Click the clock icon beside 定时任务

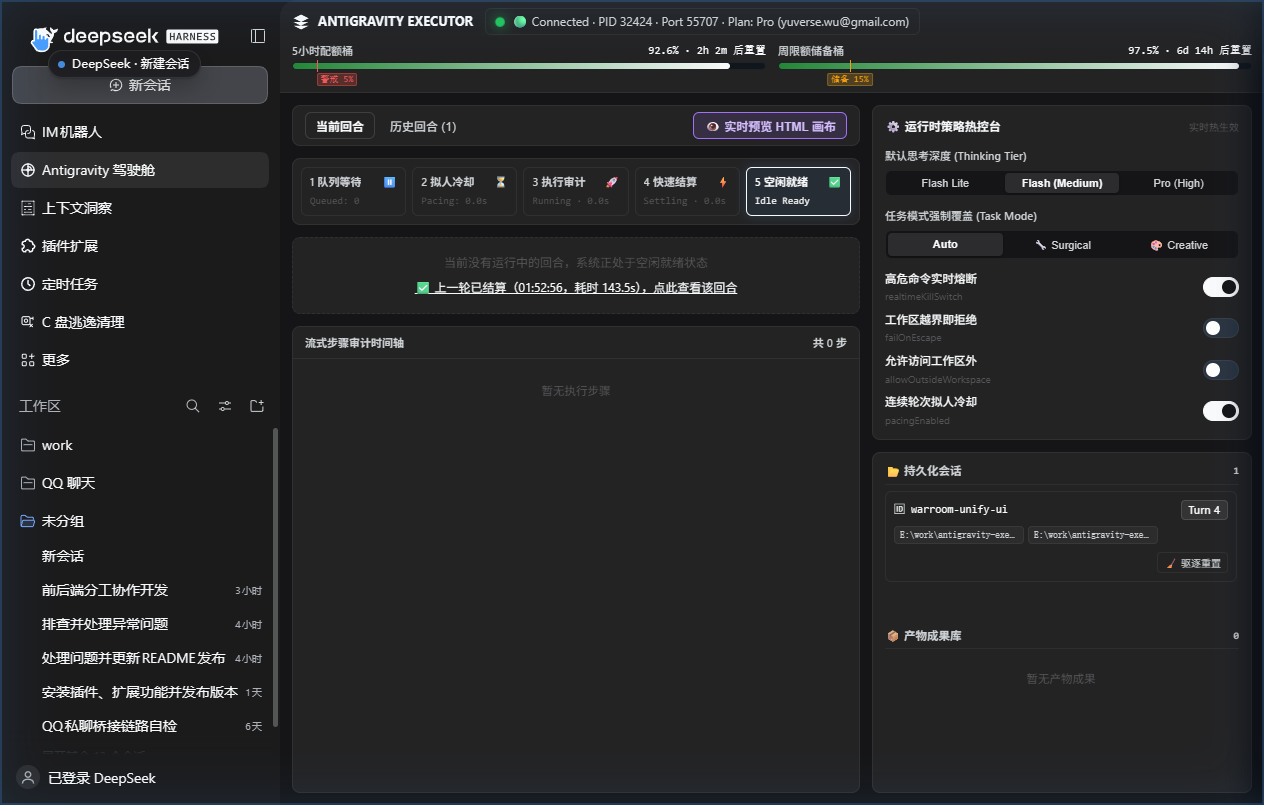(x=28, y=284)
